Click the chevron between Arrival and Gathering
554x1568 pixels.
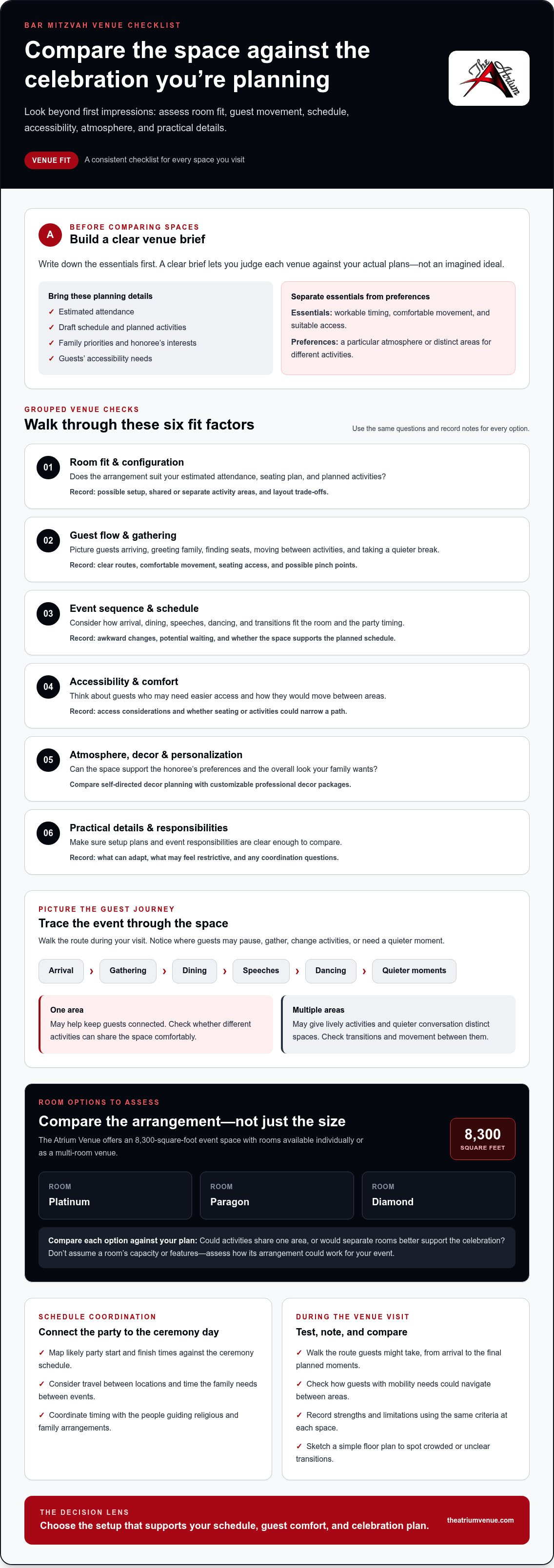91,972
